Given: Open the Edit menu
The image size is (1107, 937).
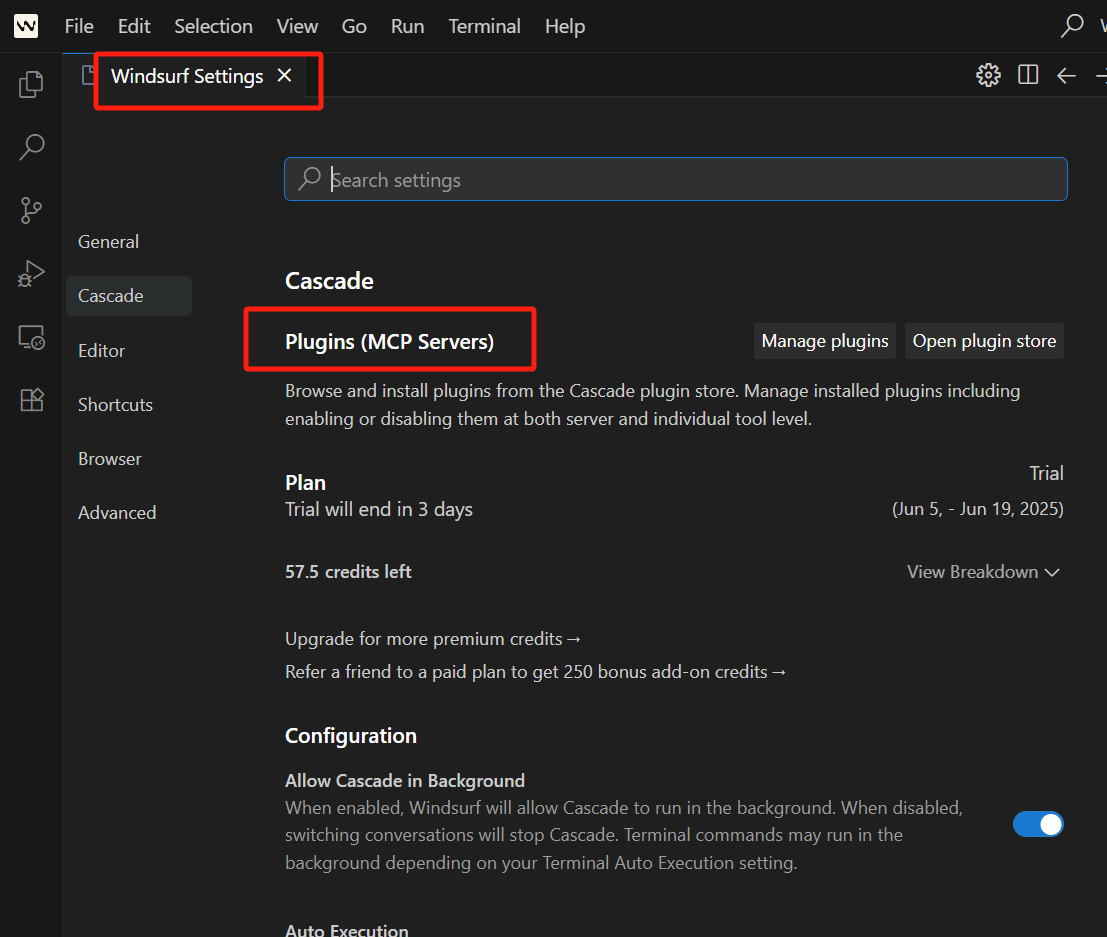Looking at the screenshot, I should coord(134,26).
